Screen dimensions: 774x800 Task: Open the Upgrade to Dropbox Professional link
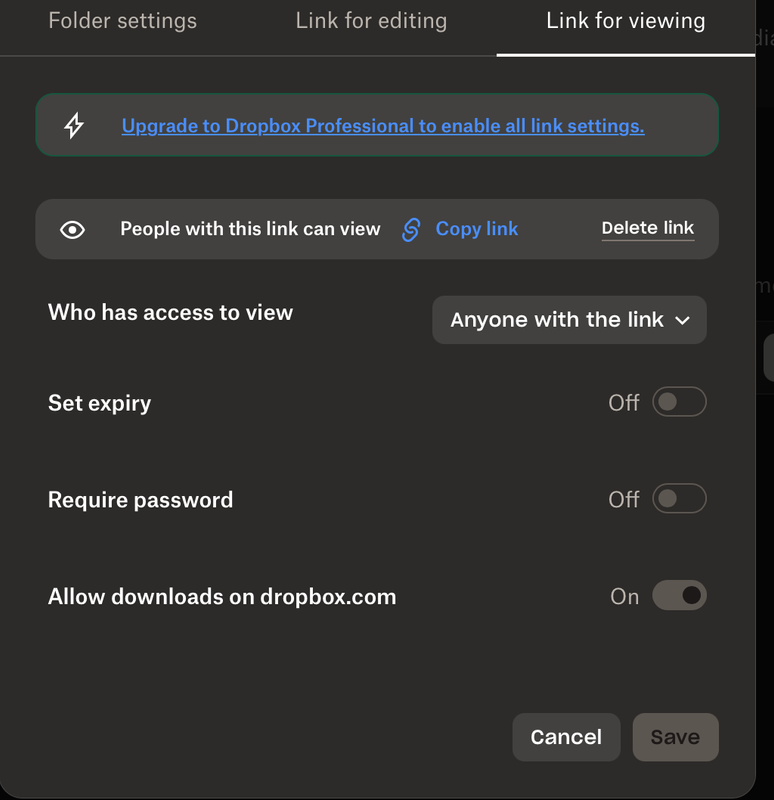click(x=382, y=126)
